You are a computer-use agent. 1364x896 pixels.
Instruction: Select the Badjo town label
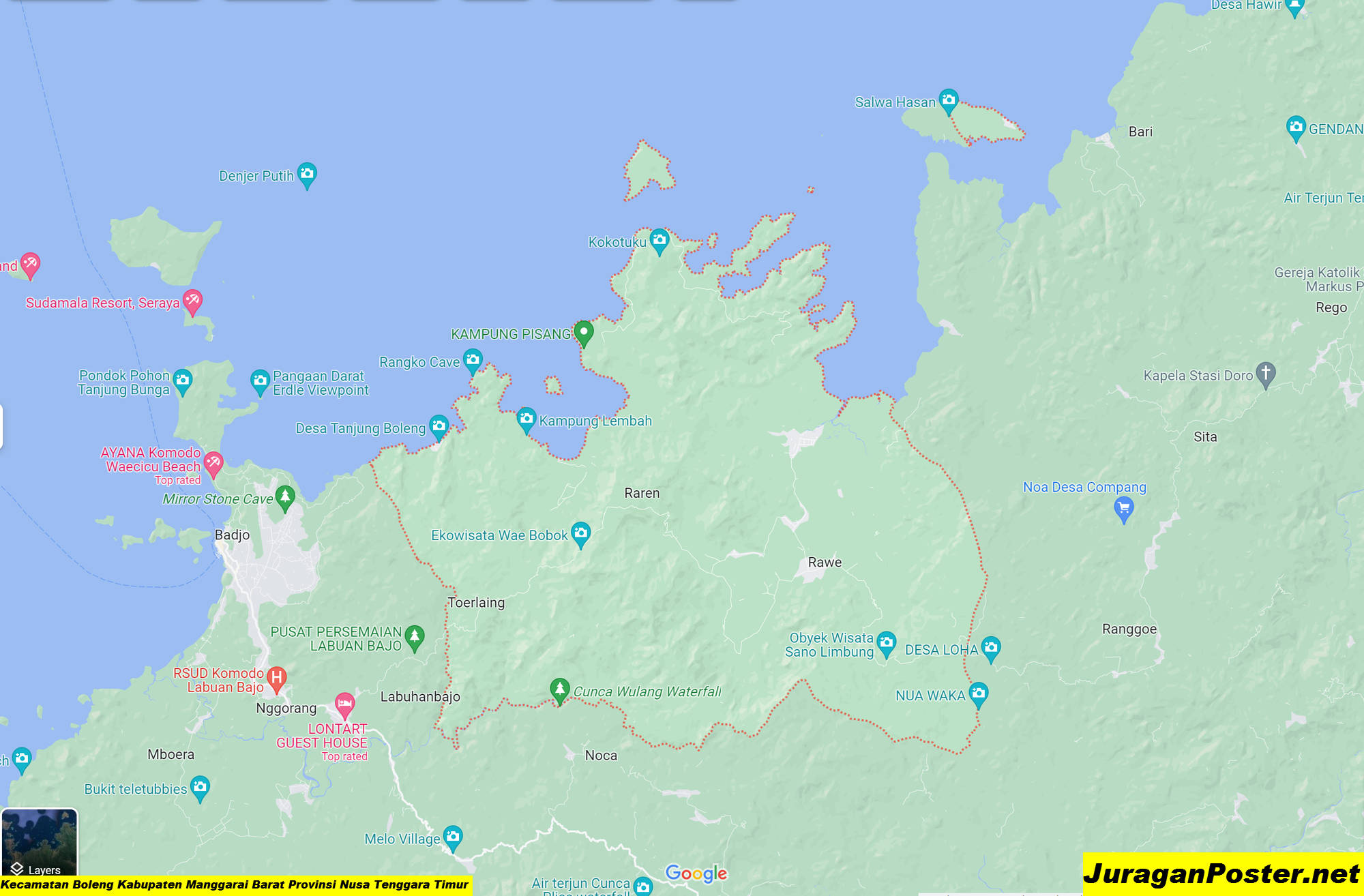click(x=232, y=535)
